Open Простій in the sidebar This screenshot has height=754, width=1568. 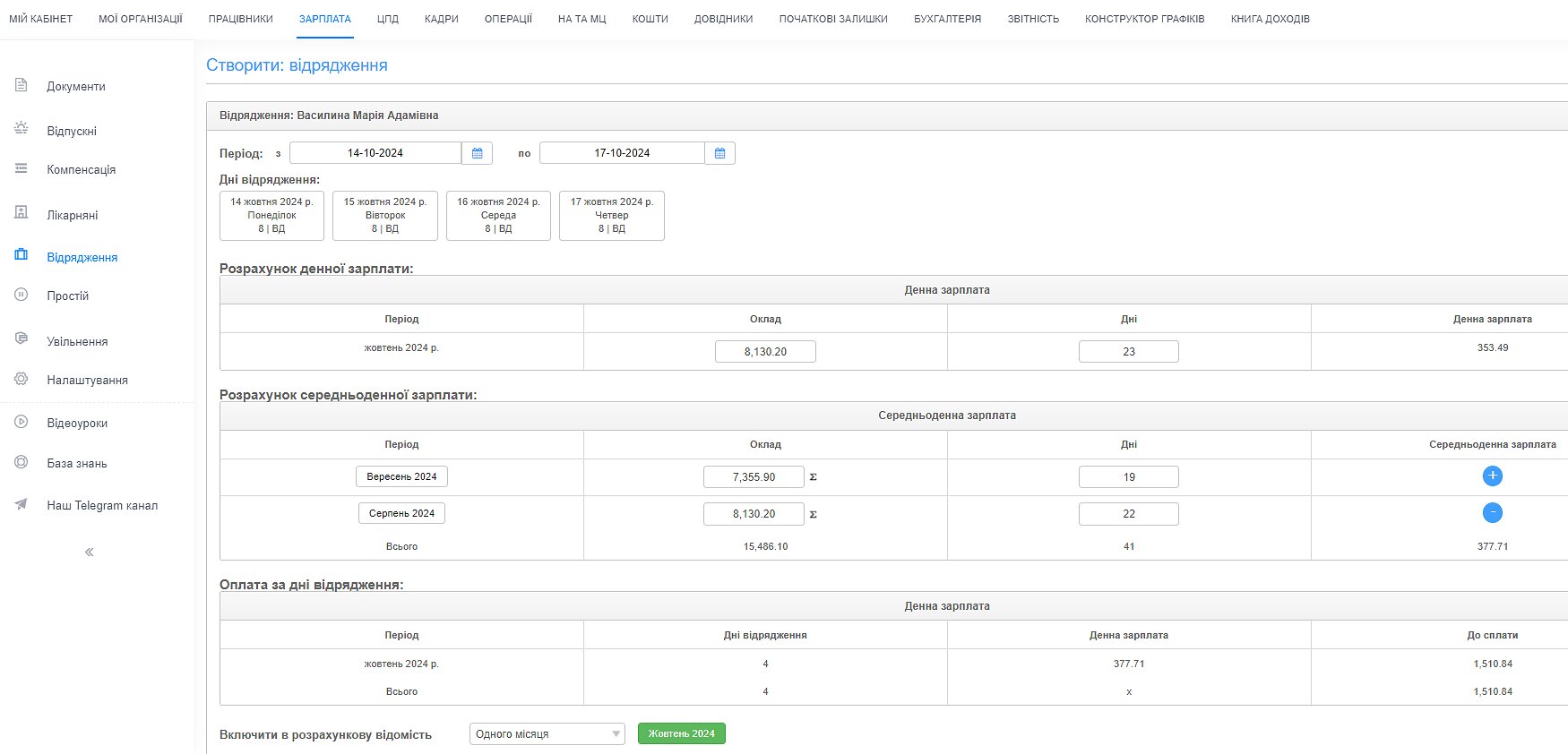pos(68,296)
